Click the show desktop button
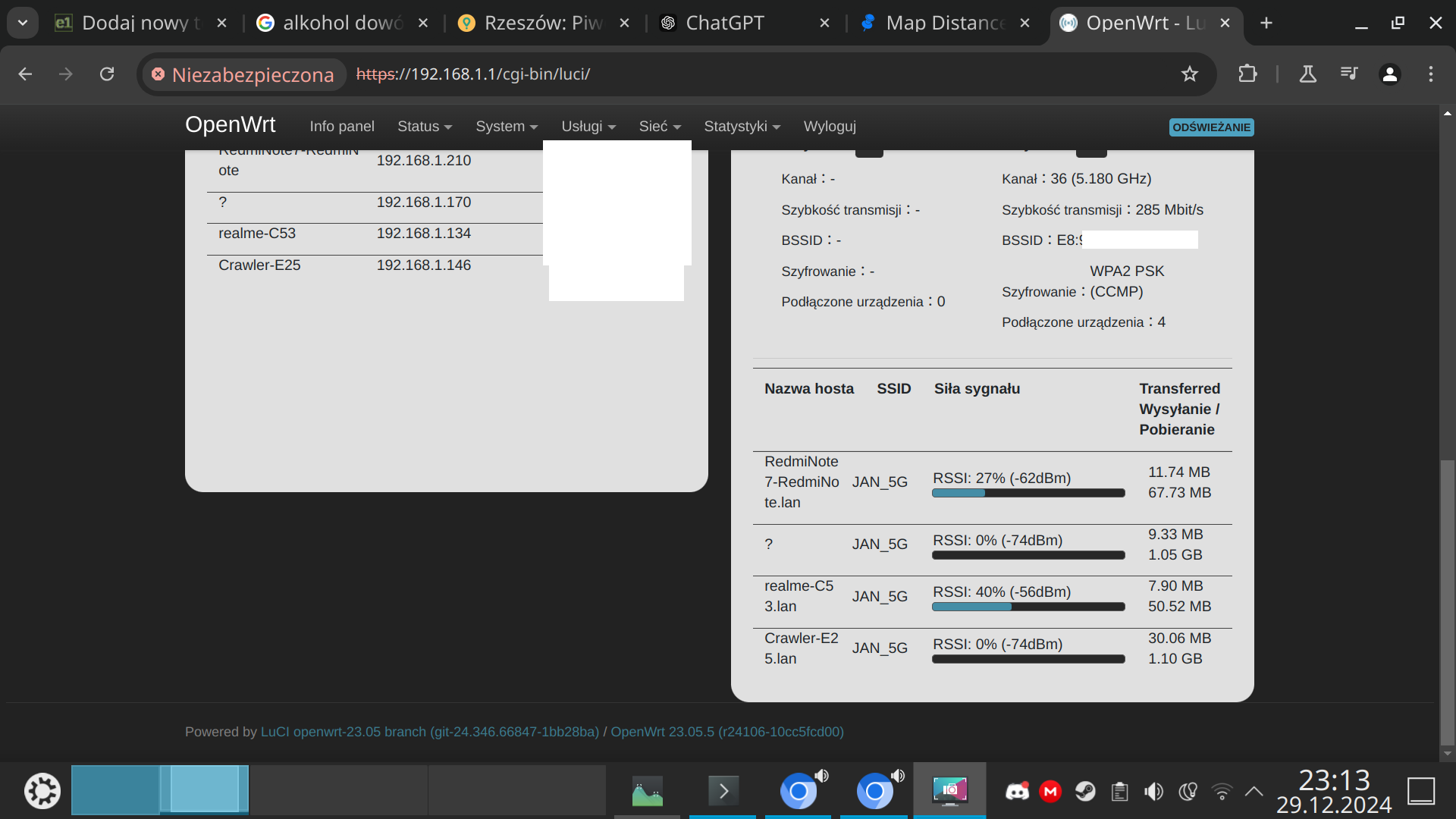 (1421, 791)
